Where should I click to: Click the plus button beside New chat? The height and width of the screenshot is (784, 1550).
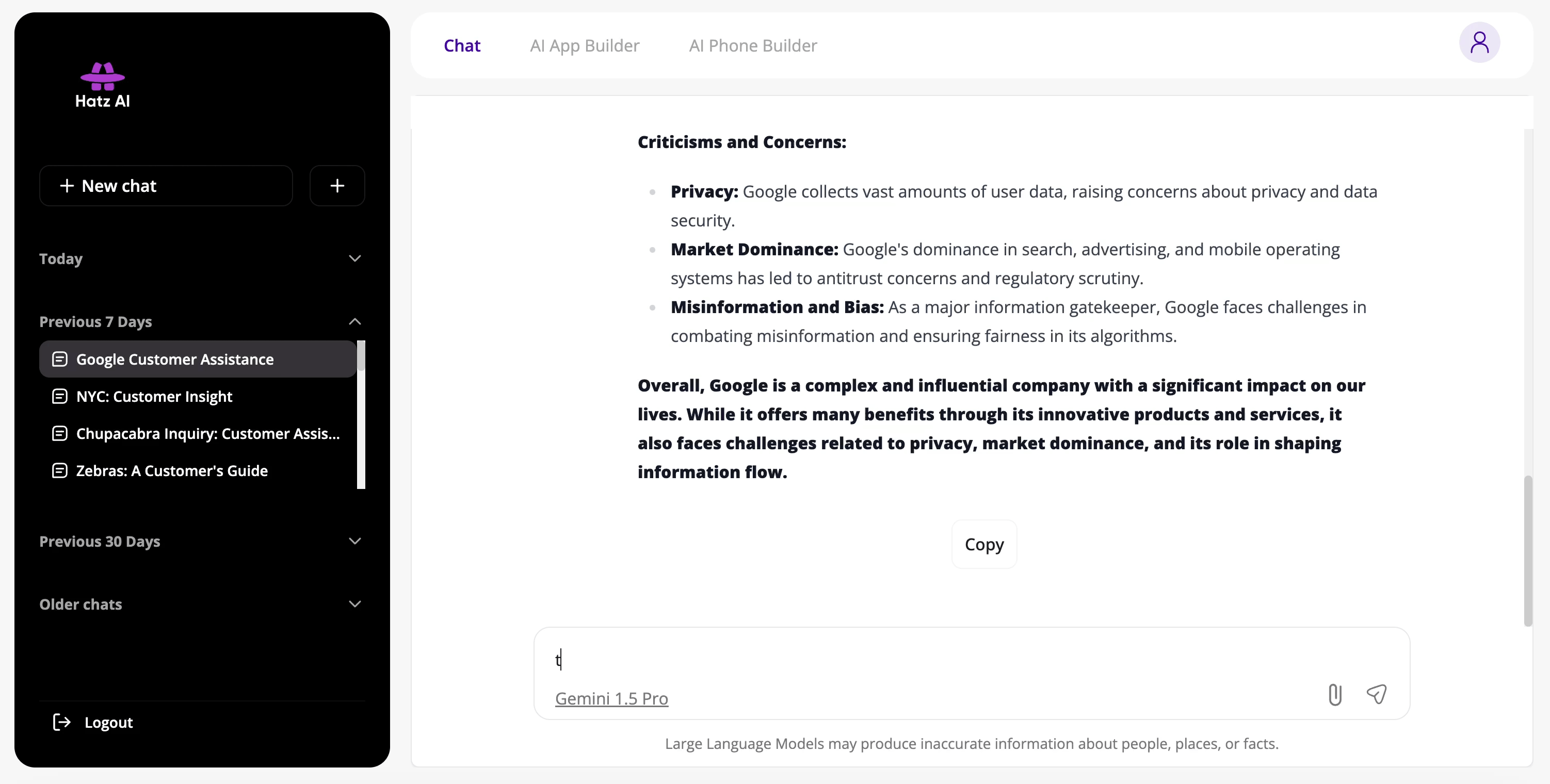337,186
